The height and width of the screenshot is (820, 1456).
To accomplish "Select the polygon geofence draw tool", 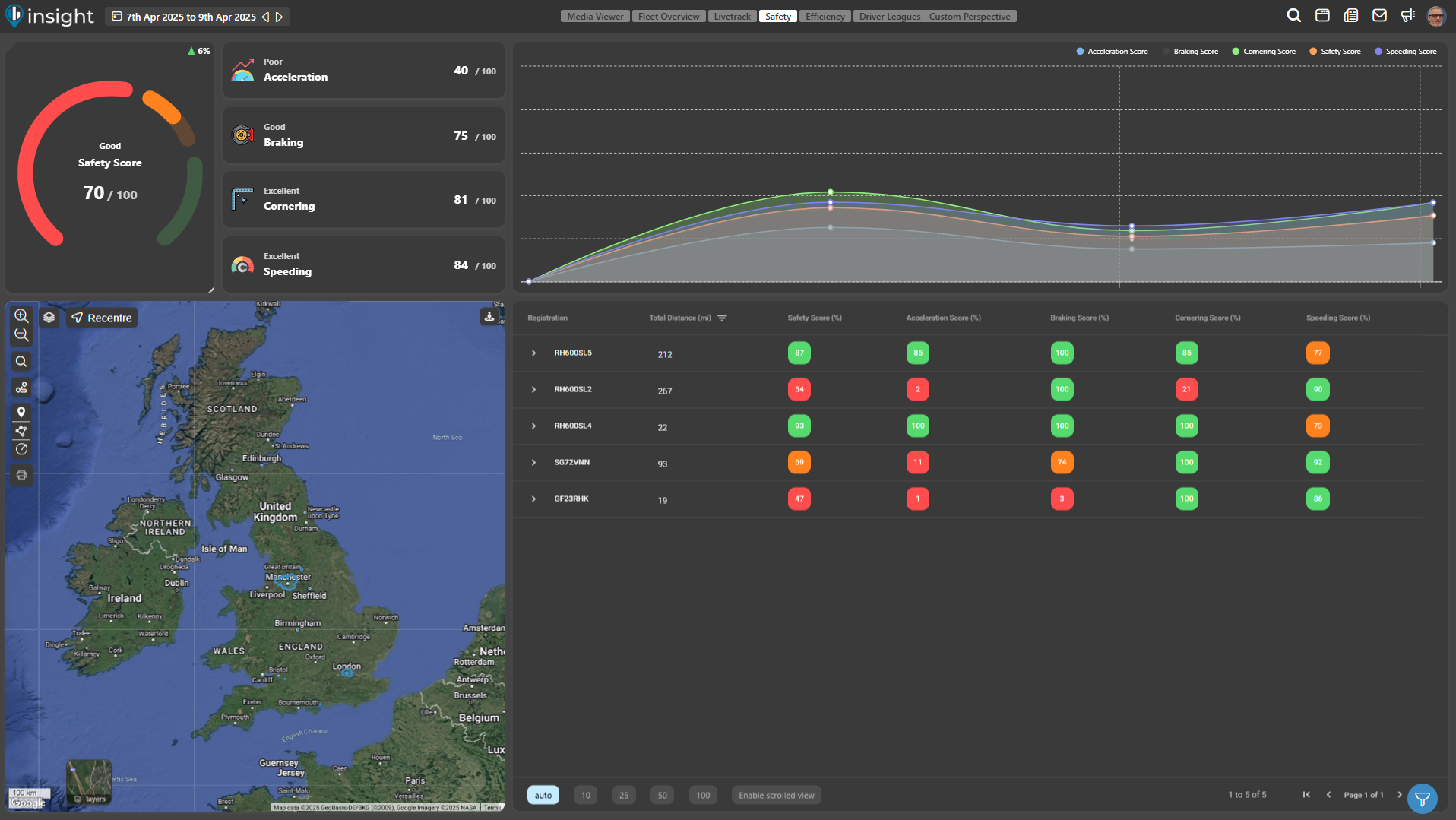I will click(x=21, y=431).
